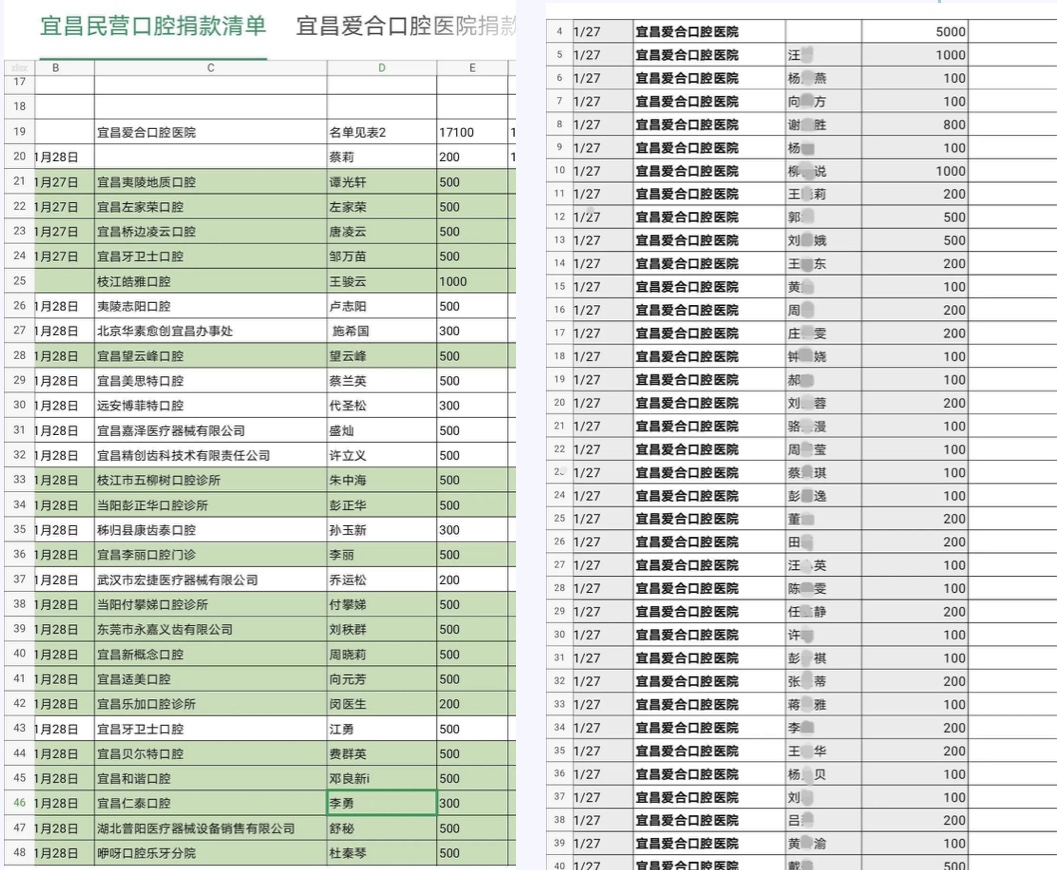This screenshot has height=870, width=1057.
Task: Select the 宜昌牙卫士口腔 cell in row 24
Action: tap(211, 257)
